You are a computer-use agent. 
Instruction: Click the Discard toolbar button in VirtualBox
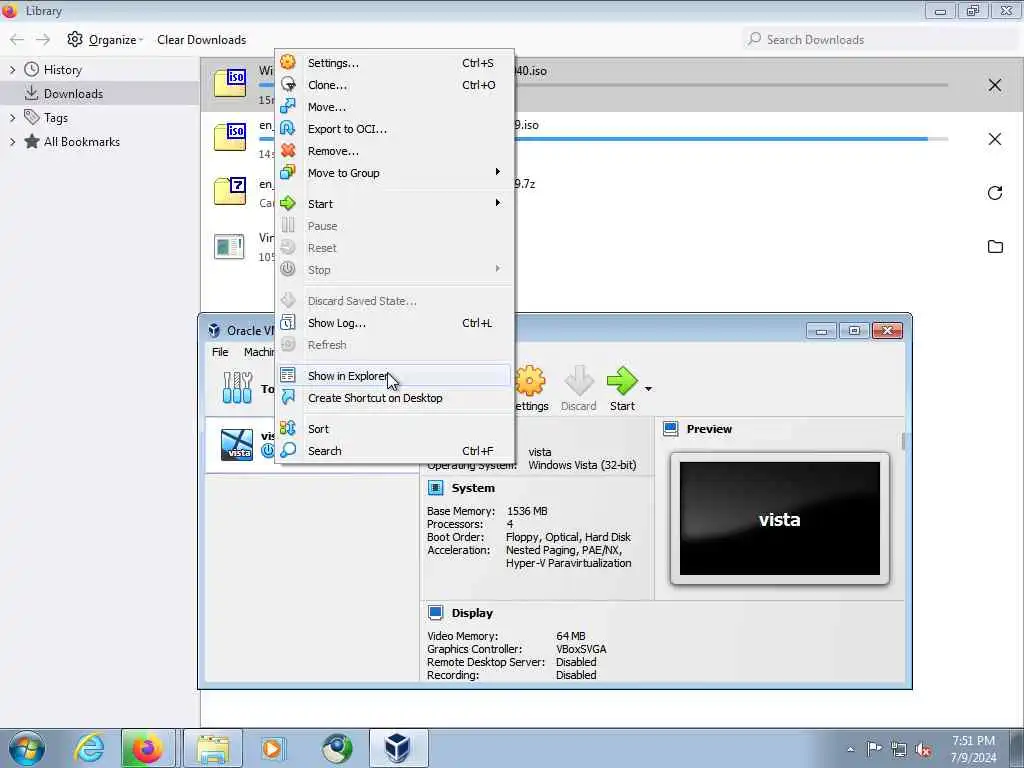click(x=579, y=389)
